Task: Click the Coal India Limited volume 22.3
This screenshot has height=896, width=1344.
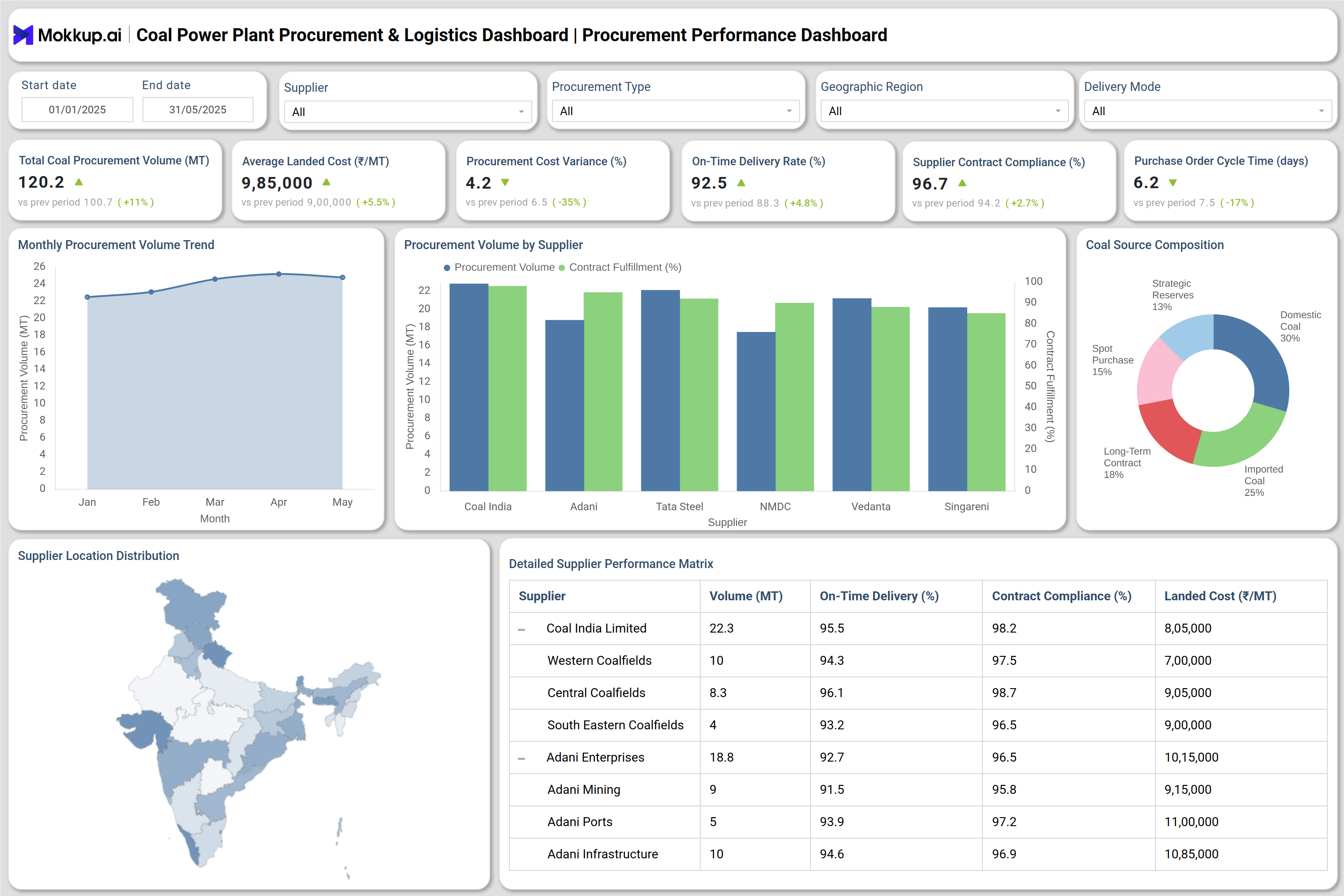Action: pos(721,628)
